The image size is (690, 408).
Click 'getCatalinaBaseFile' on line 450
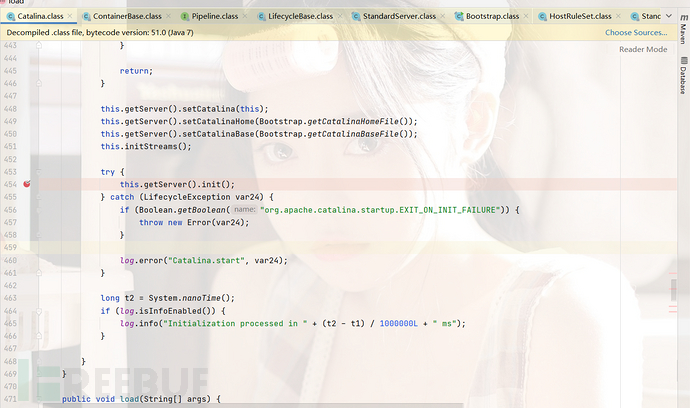point(353,134)
